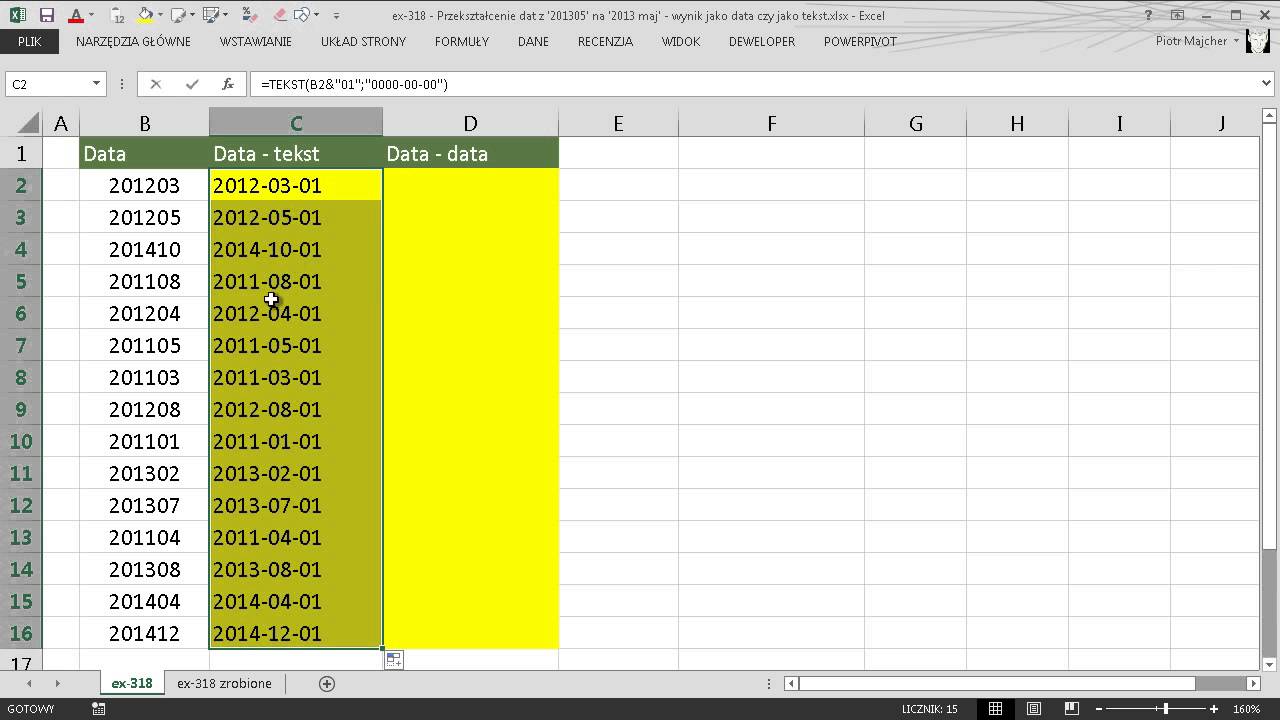Open the table pen tool dropdown arrow

[226, 16]
